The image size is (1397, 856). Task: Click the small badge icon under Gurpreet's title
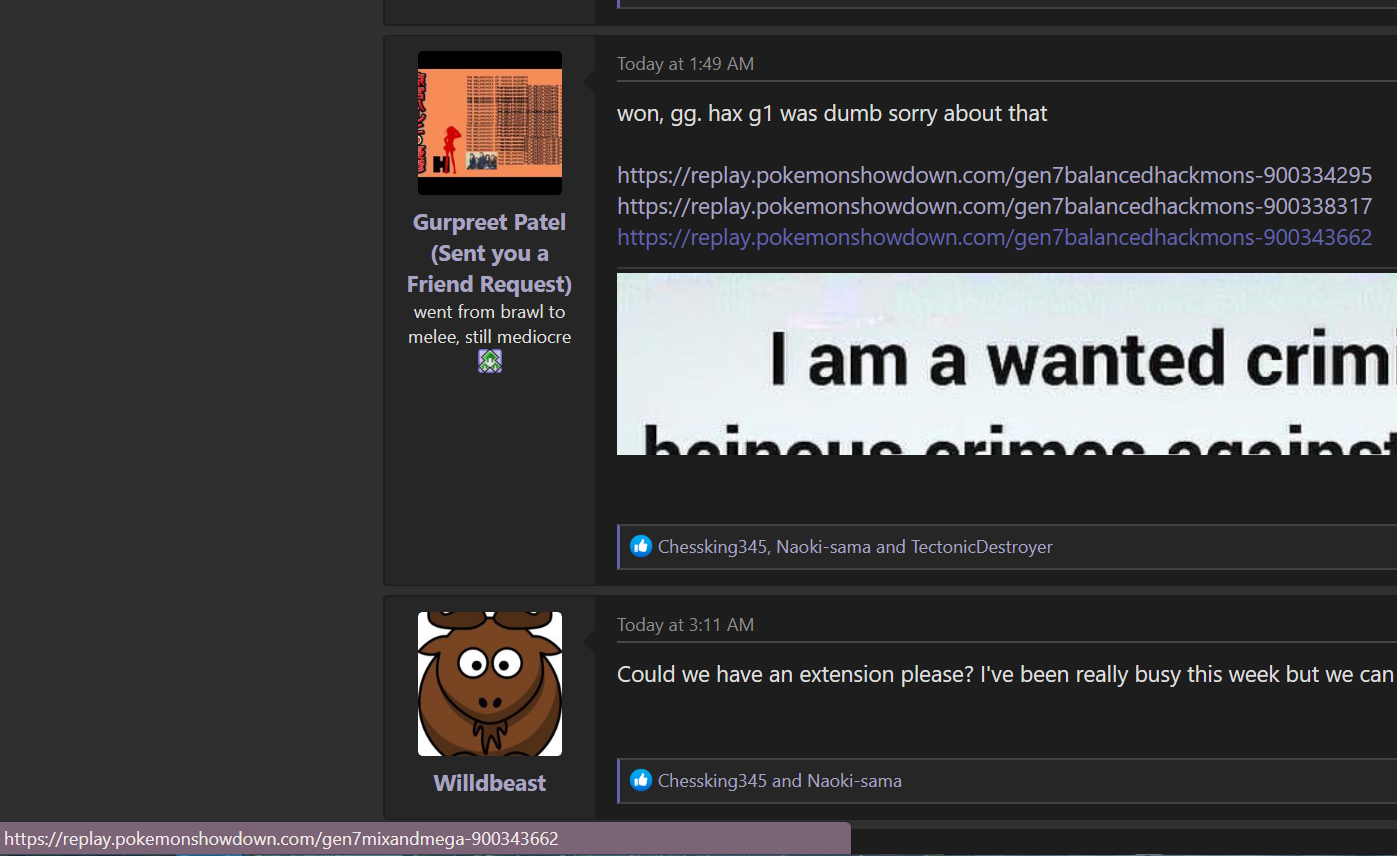coord(490,361)
